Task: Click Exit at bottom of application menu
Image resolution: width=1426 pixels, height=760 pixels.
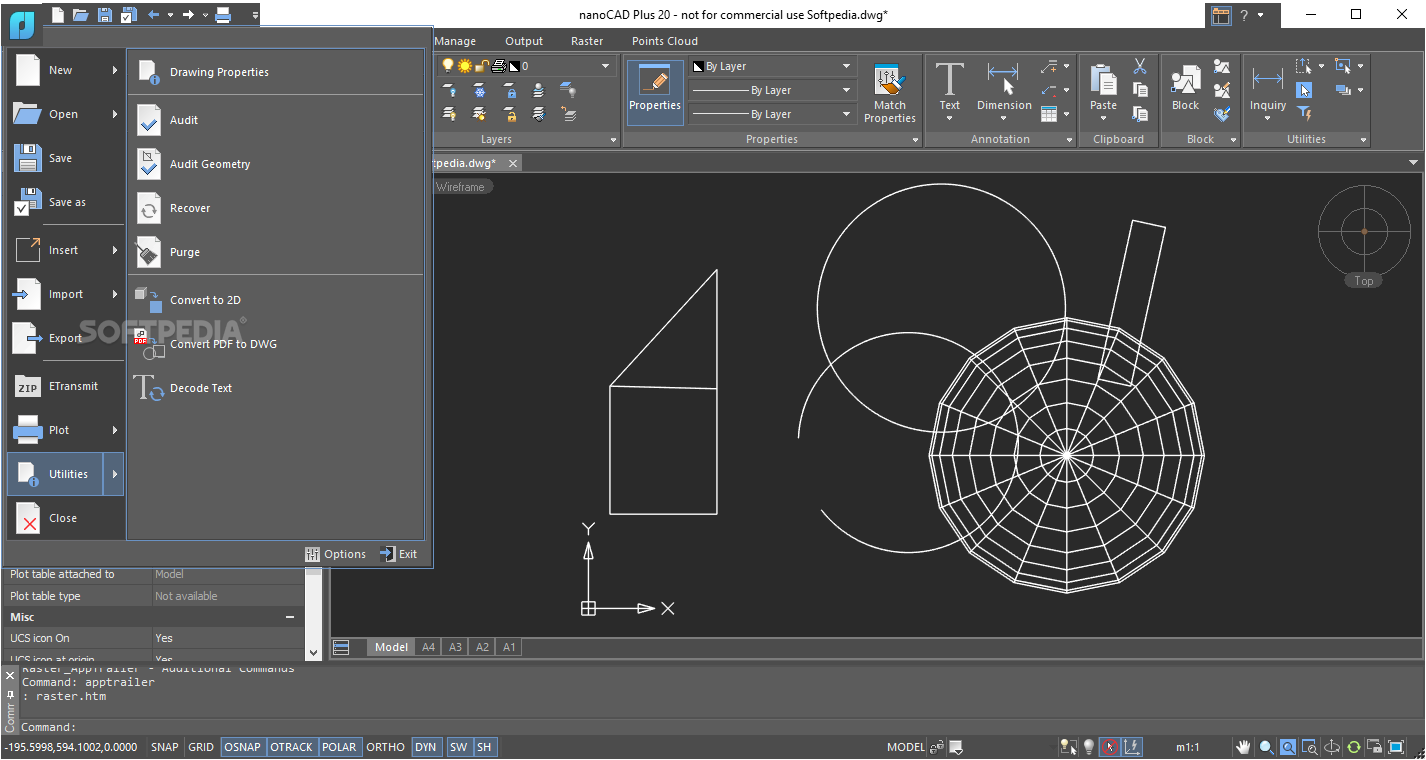Action: [x=399, y=554]
